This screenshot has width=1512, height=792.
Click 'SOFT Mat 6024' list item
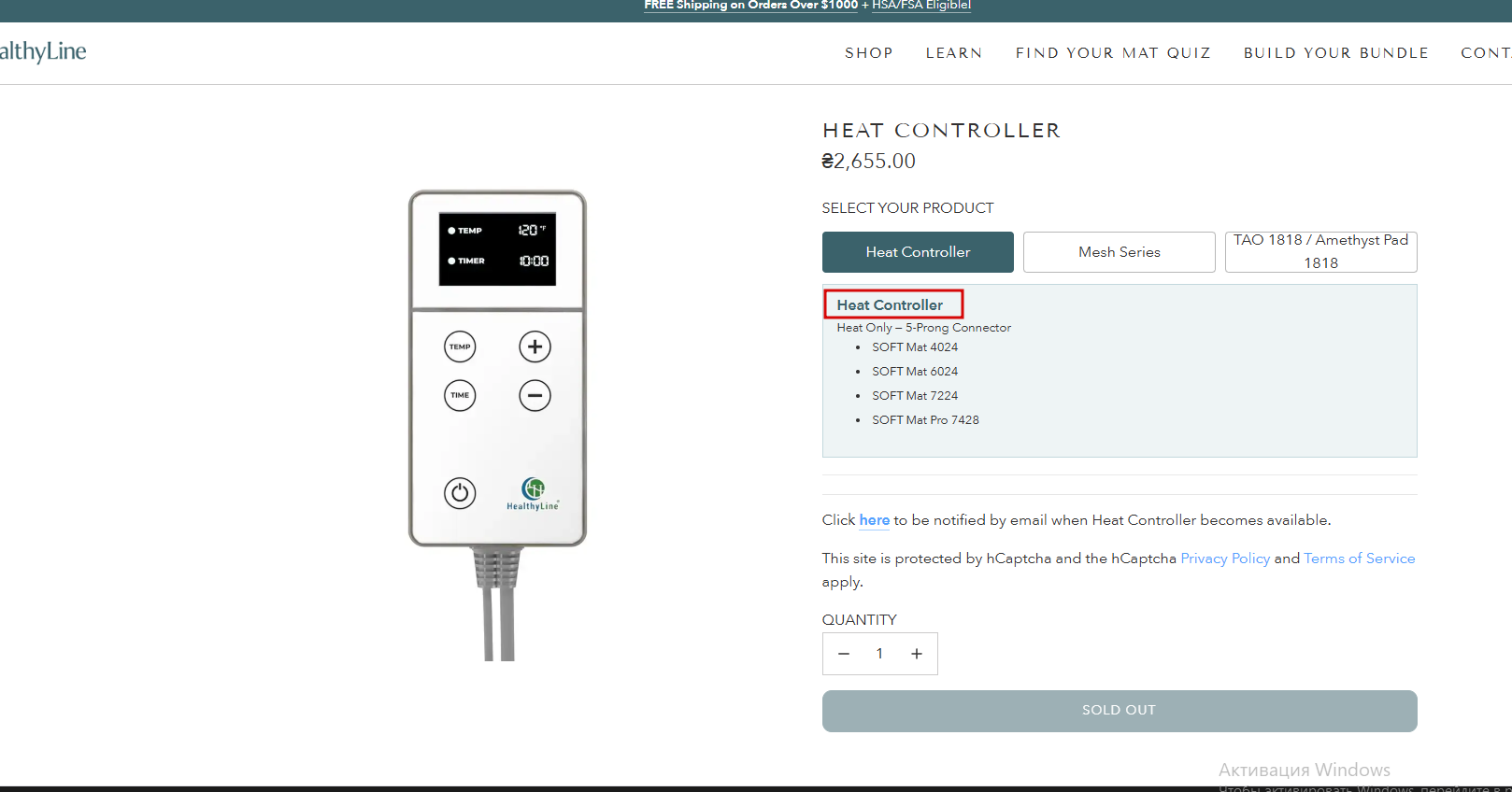pyautogui.click(x=915, y=372)
